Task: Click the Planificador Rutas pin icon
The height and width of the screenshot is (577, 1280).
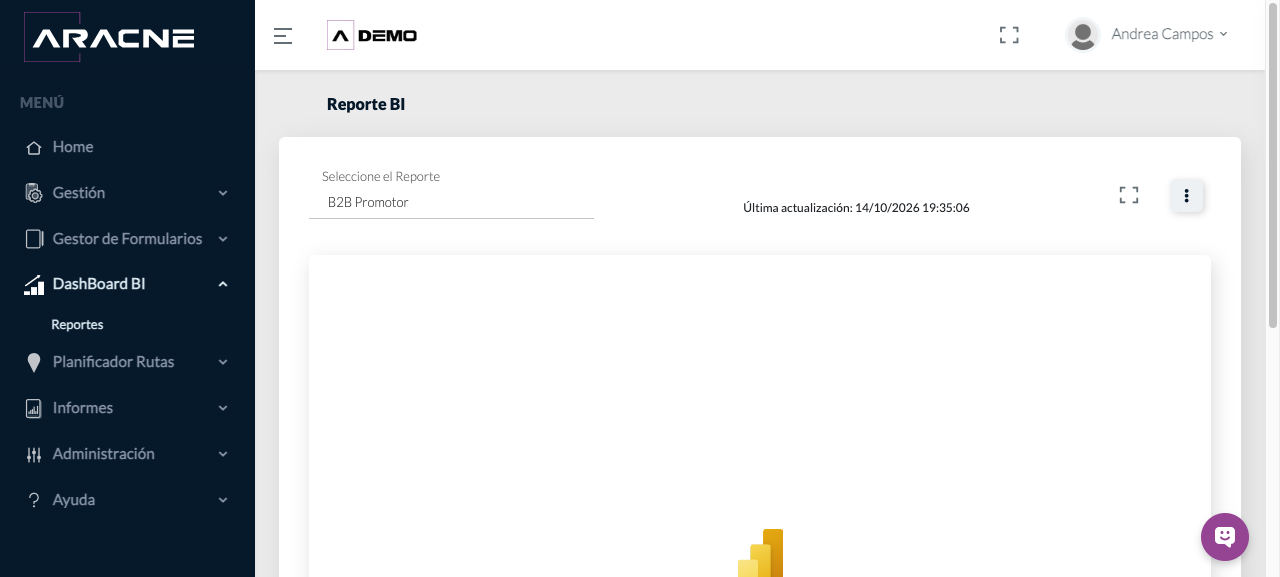Action: coord(34,363)
